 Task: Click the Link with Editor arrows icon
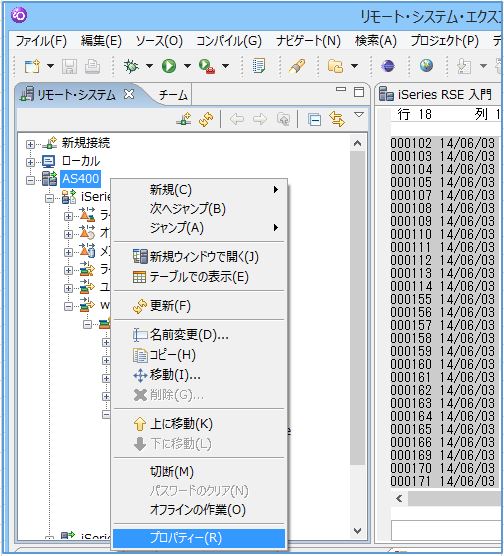click(337, 119)
